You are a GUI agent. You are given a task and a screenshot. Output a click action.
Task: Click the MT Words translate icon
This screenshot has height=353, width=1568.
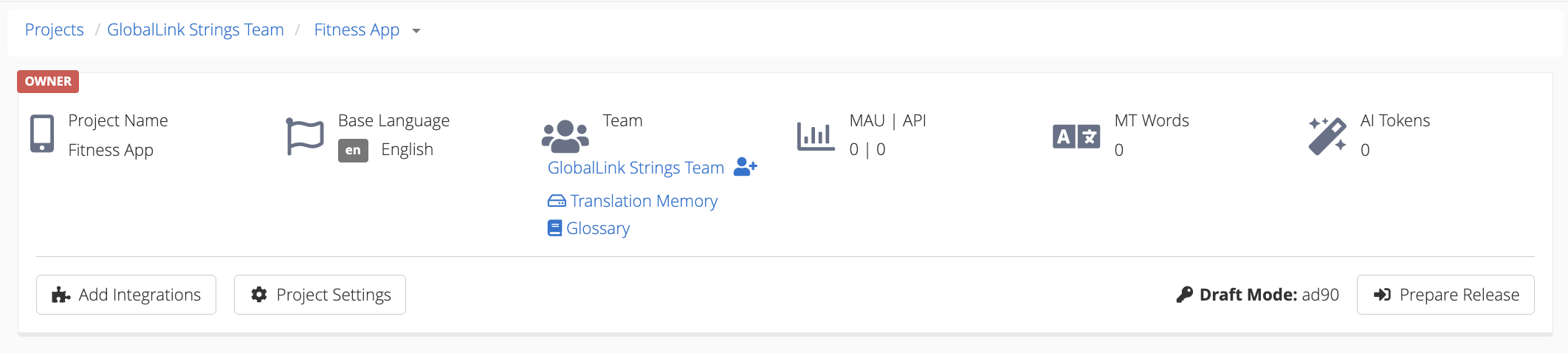pos(1076,137)
